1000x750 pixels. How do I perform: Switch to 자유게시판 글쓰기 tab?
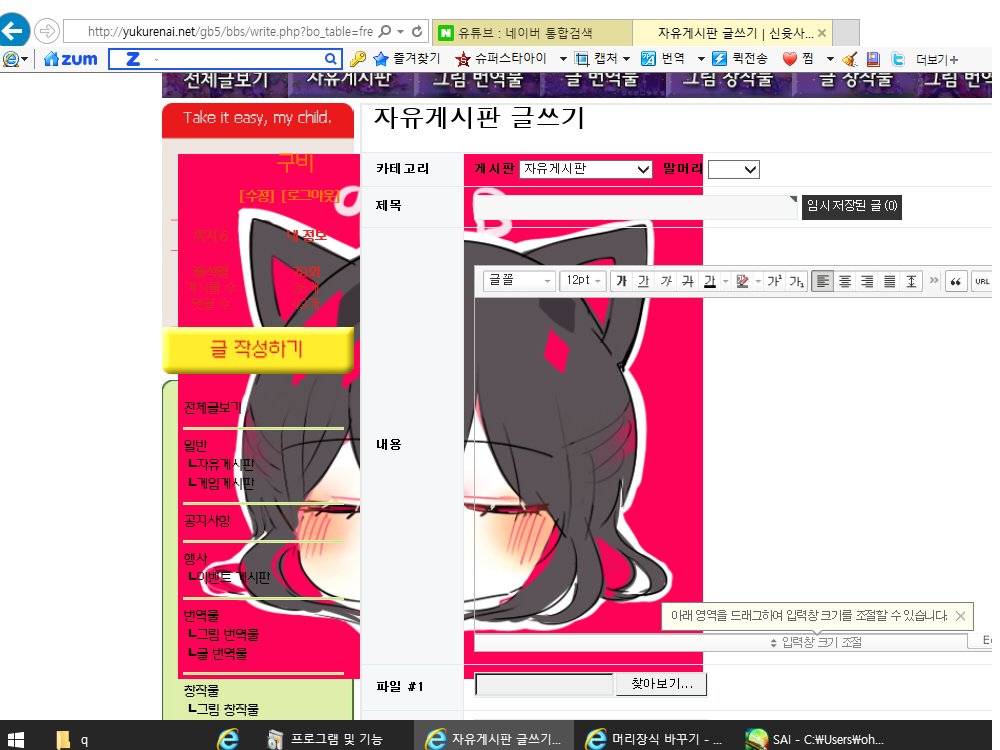click(732, 33)
